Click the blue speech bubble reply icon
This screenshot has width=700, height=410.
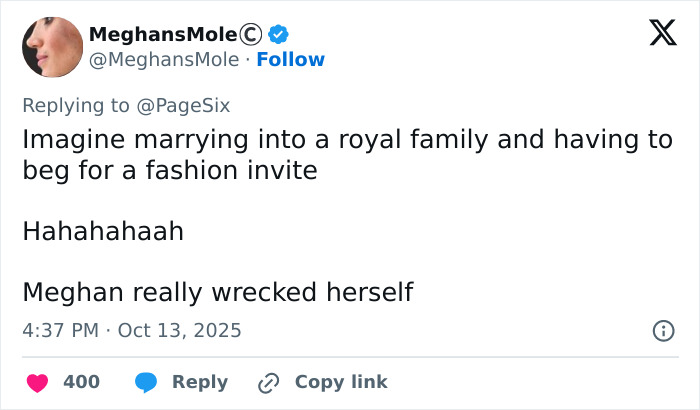tap(146, 382)
